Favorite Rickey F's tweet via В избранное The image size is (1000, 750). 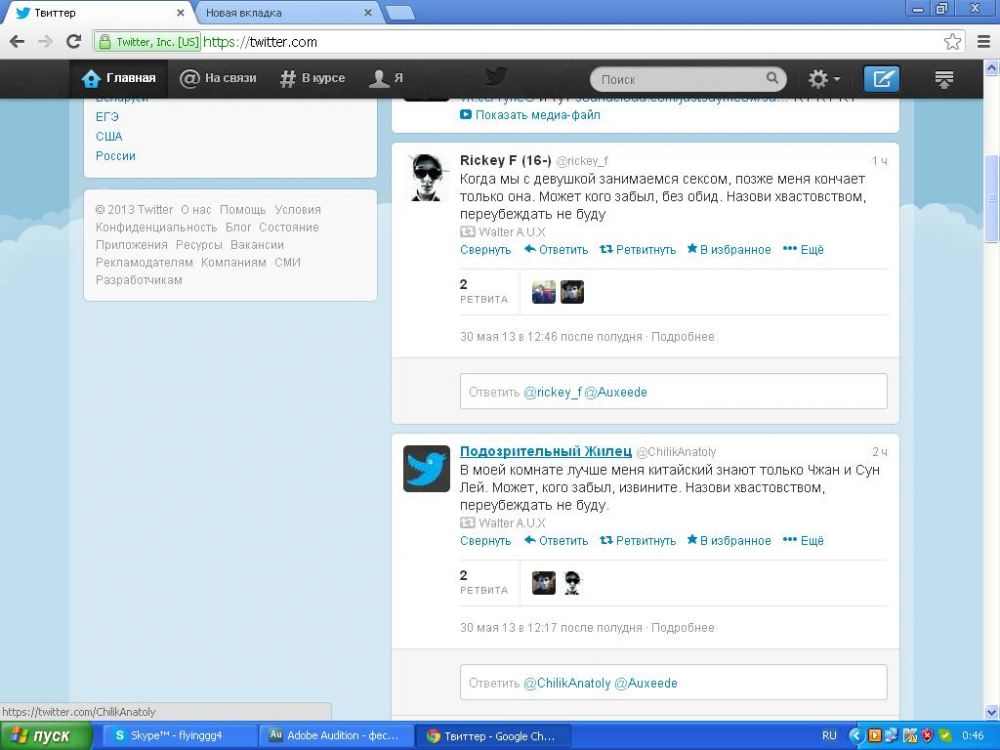729,250
